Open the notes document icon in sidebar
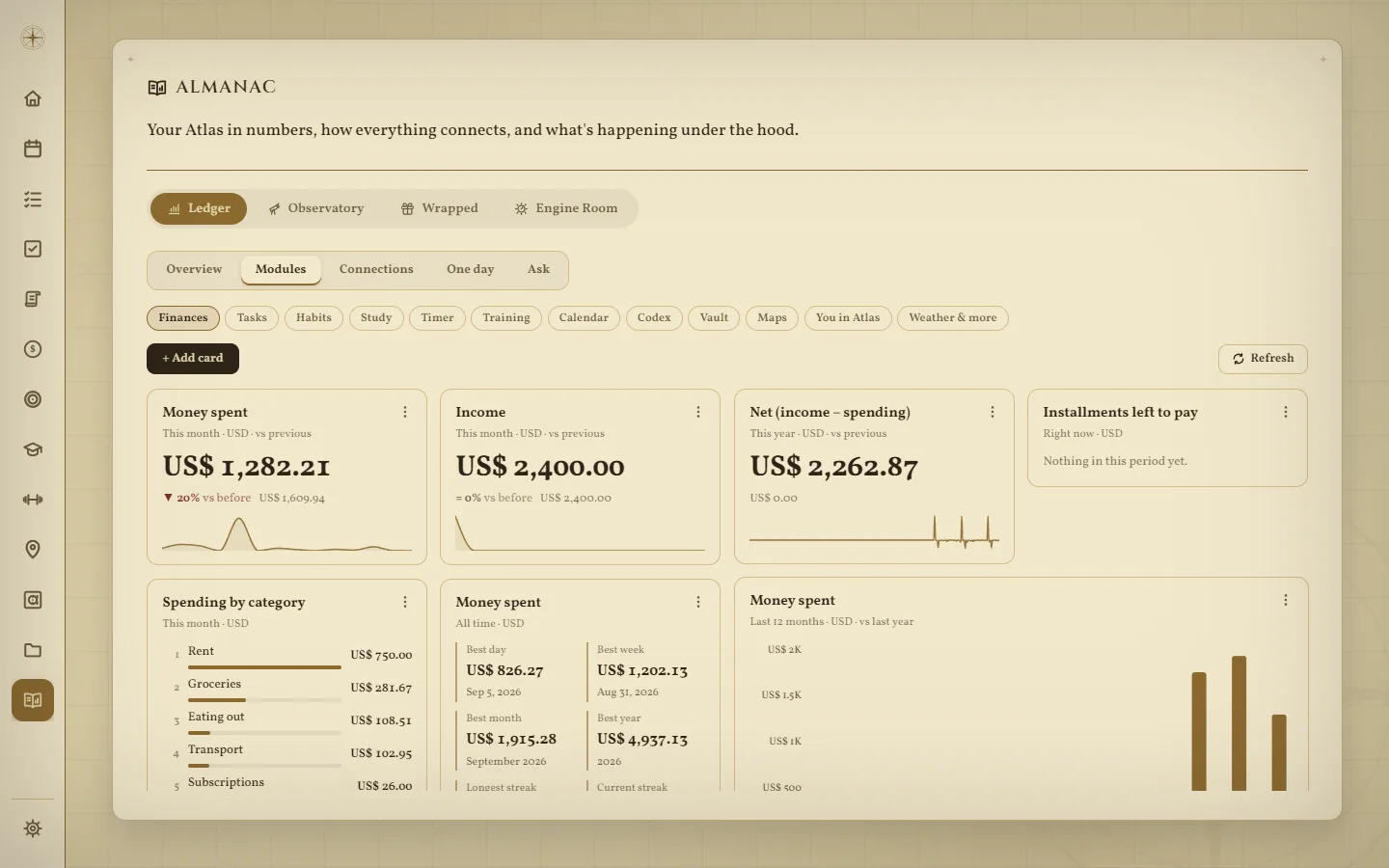Image resolution: width=1389 pixels, height=868 pixels. click(x=33, y=299)
